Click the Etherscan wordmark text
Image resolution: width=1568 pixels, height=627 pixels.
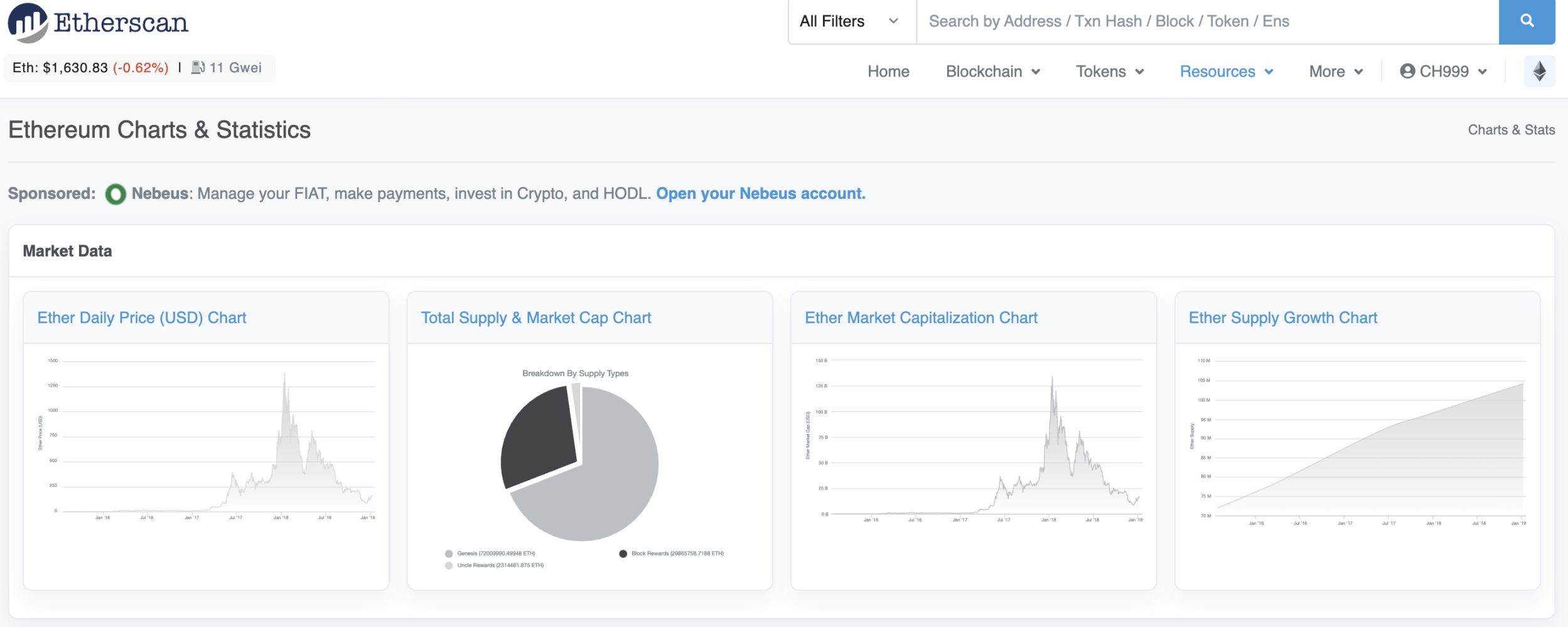click(x=121, y=23)
